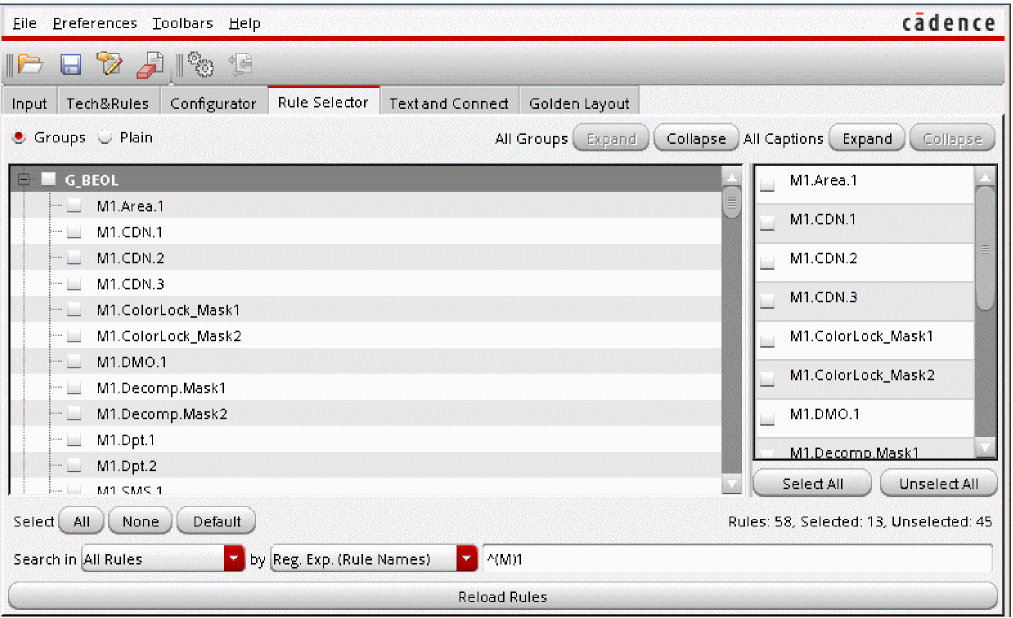
Task: Click the Select Default button
Action: pos(216,521)
